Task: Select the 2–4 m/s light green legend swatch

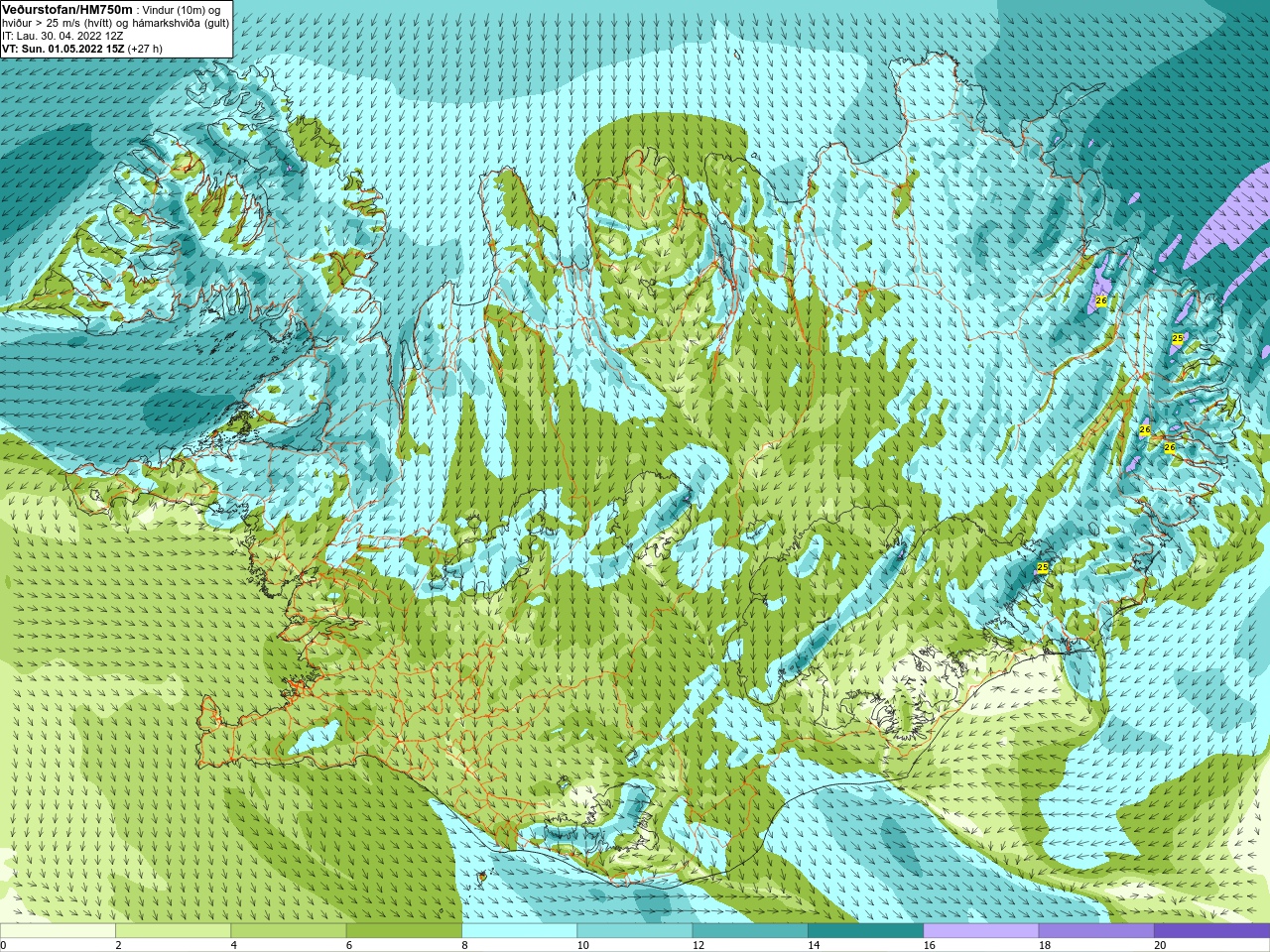Action: coord(173,931)
